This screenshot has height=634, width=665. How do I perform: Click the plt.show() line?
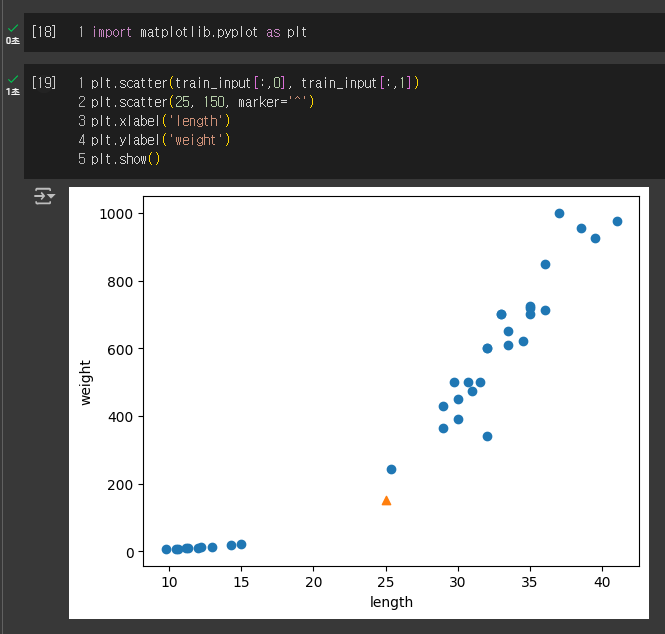[x=126, y=159]
